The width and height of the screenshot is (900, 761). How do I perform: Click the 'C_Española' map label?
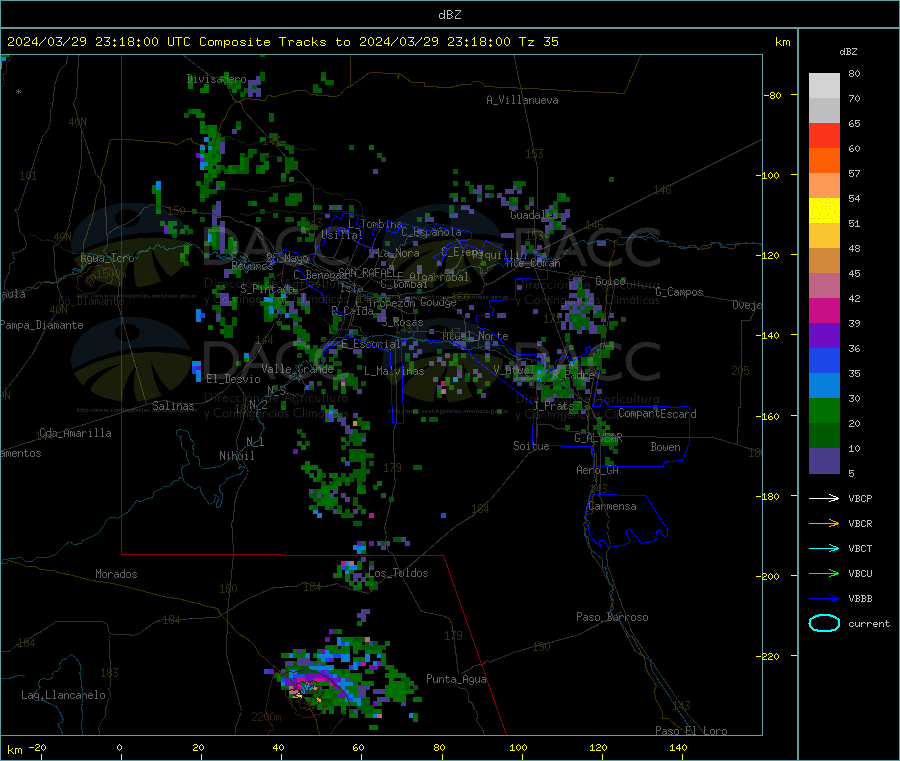point(431,232)
